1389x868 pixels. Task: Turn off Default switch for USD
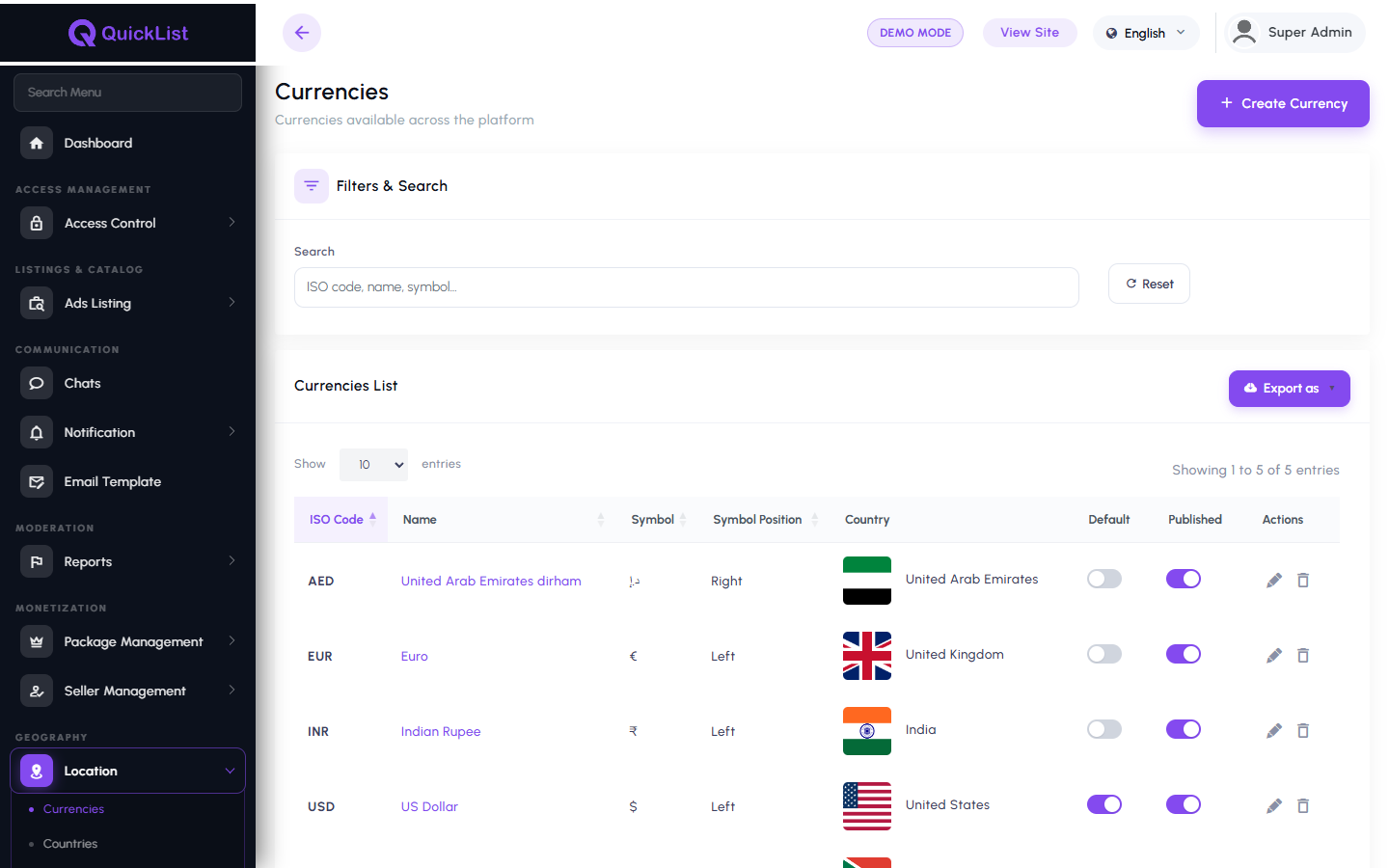[x=1104, y=804]
